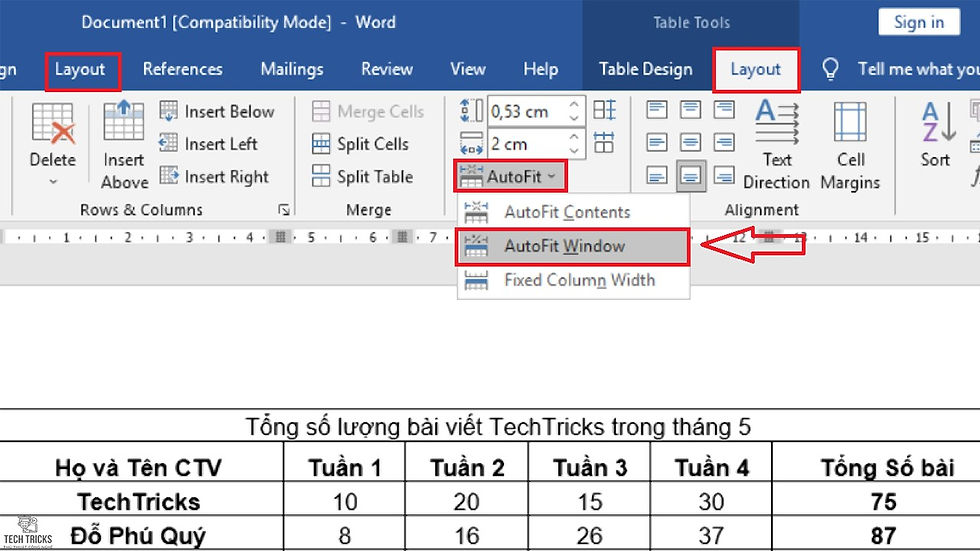Click the column width icon beside 2 cm

click(471, 143)
